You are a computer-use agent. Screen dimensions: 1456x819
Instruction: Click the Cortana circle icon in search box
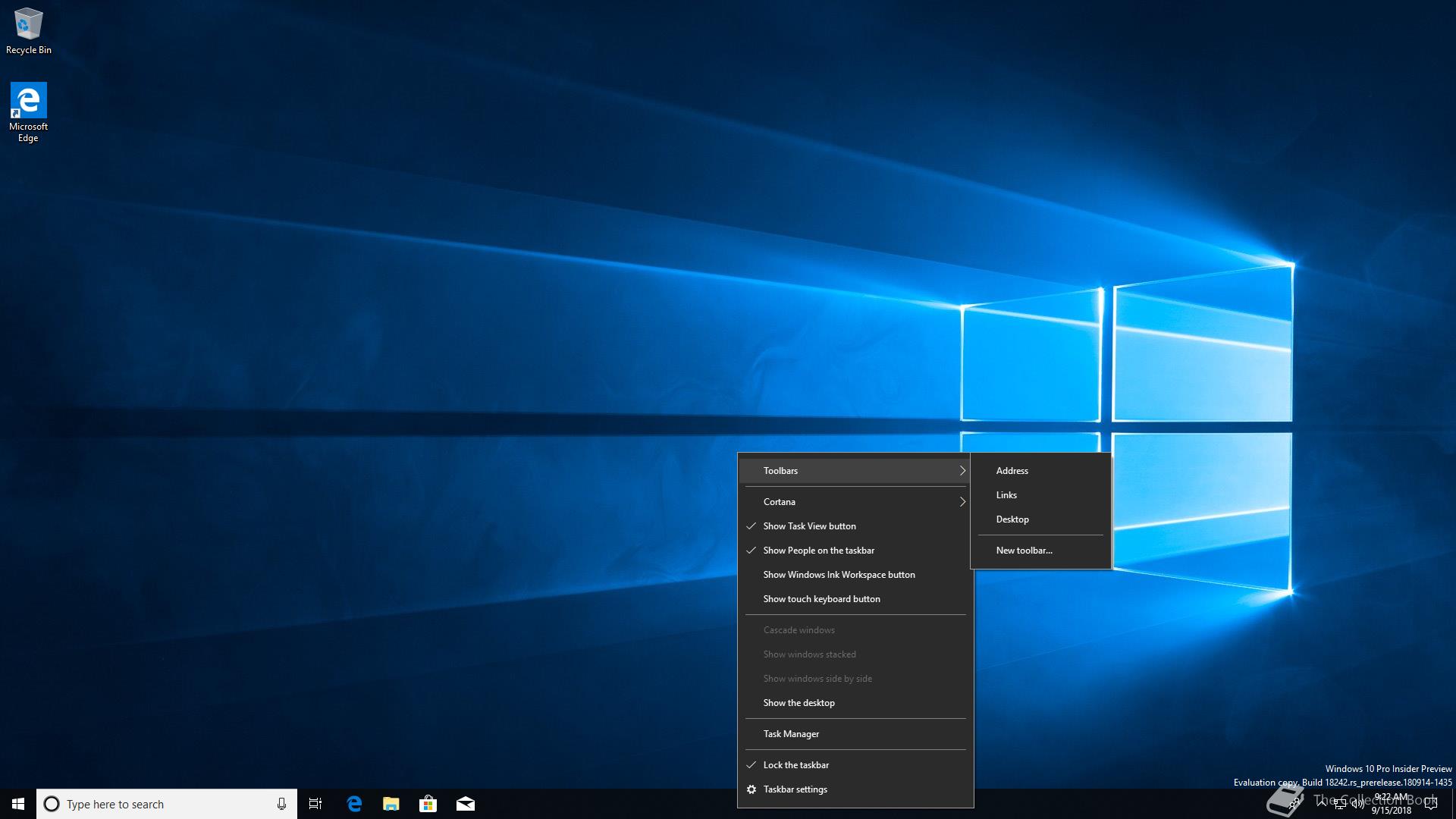[x=52, y=804]
